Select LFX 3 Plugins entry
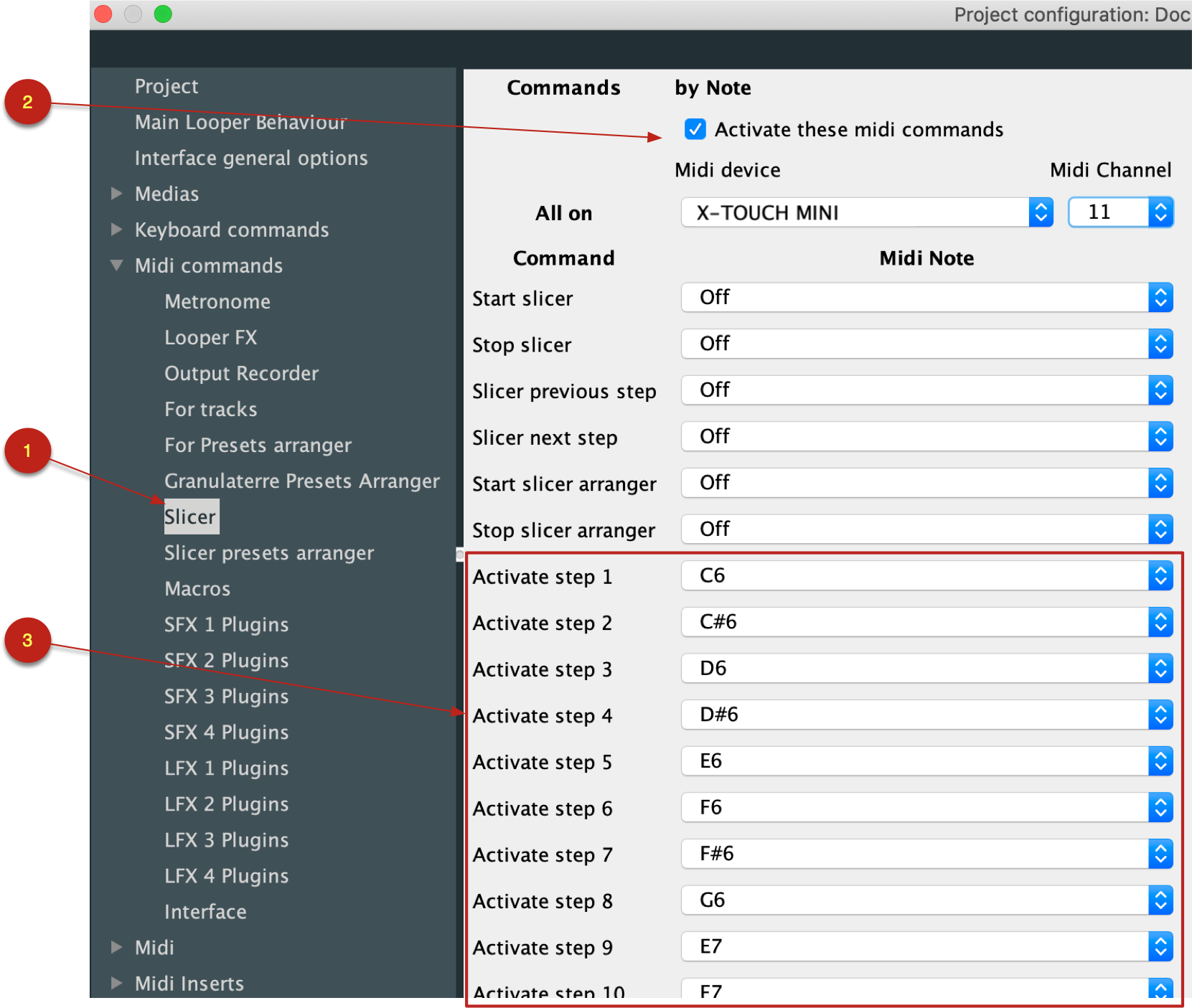Screen dimensions: 1192x1008 tap(226, 839)
